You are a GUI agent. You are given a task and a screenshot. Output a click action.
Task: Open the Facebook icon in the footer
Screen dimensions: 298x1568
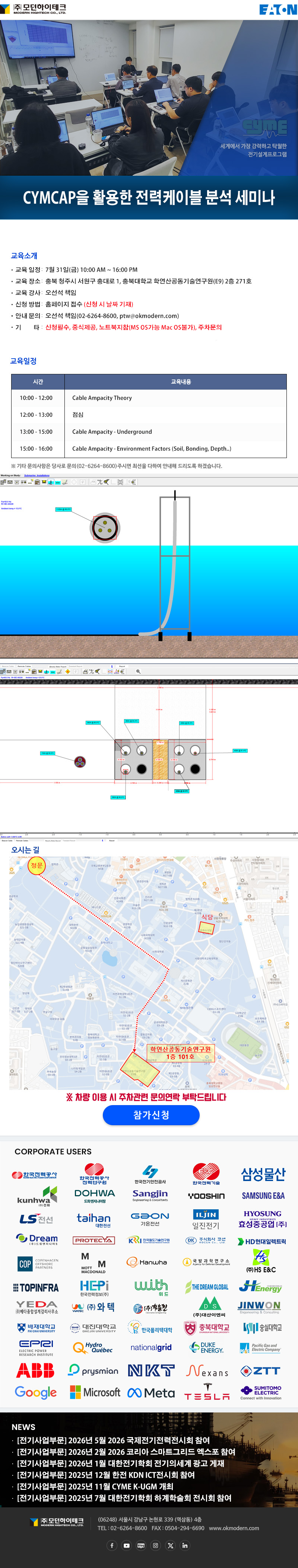point(111,1545)
